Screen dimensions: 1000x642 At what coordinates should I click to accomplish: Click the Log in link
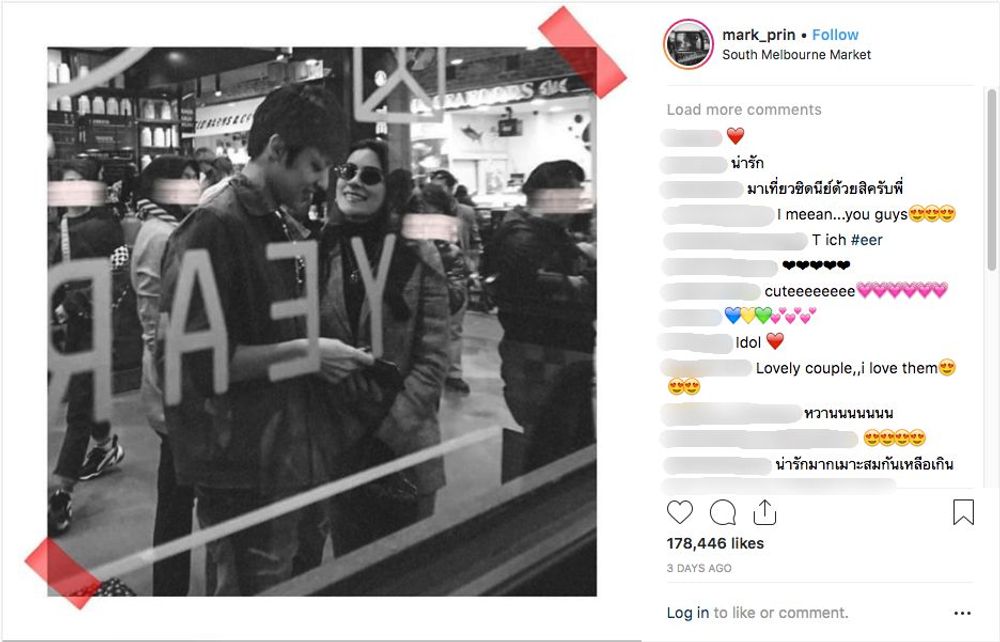click(x=688, y=613)
